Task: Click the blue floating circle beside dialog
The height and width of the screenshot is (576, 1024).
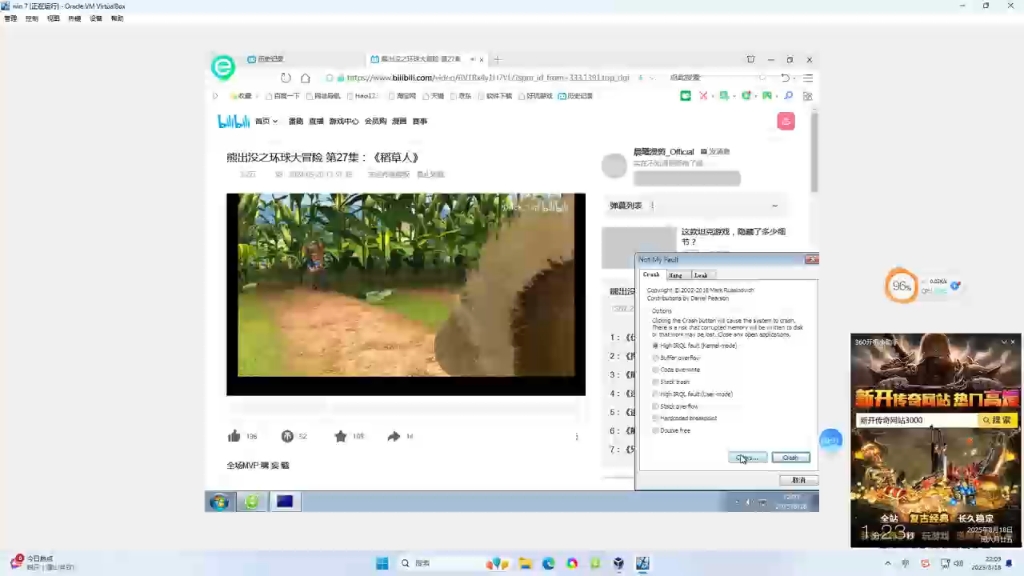Action: tap(831, 441)
